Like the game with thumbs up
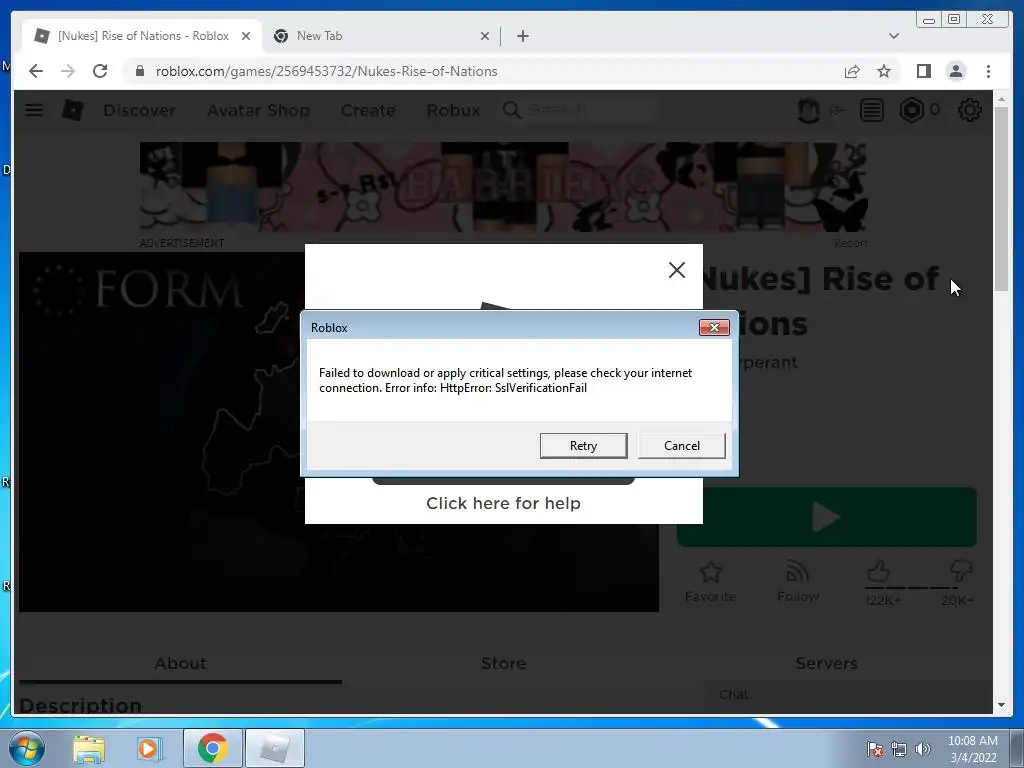 click(878, 571)
